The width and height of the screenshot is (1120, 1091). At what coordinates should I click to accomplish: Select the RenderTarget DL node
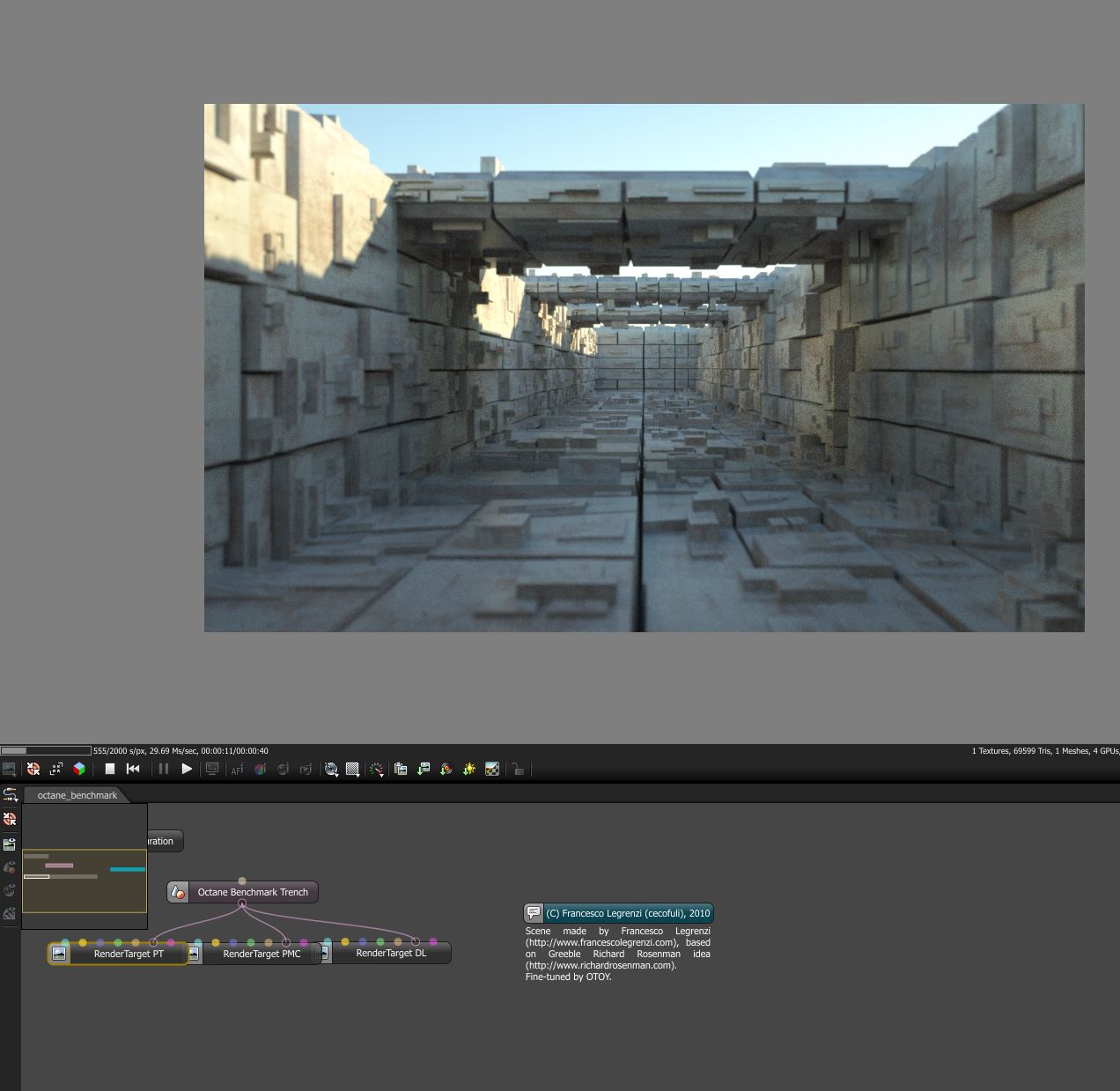pos(391,953)
